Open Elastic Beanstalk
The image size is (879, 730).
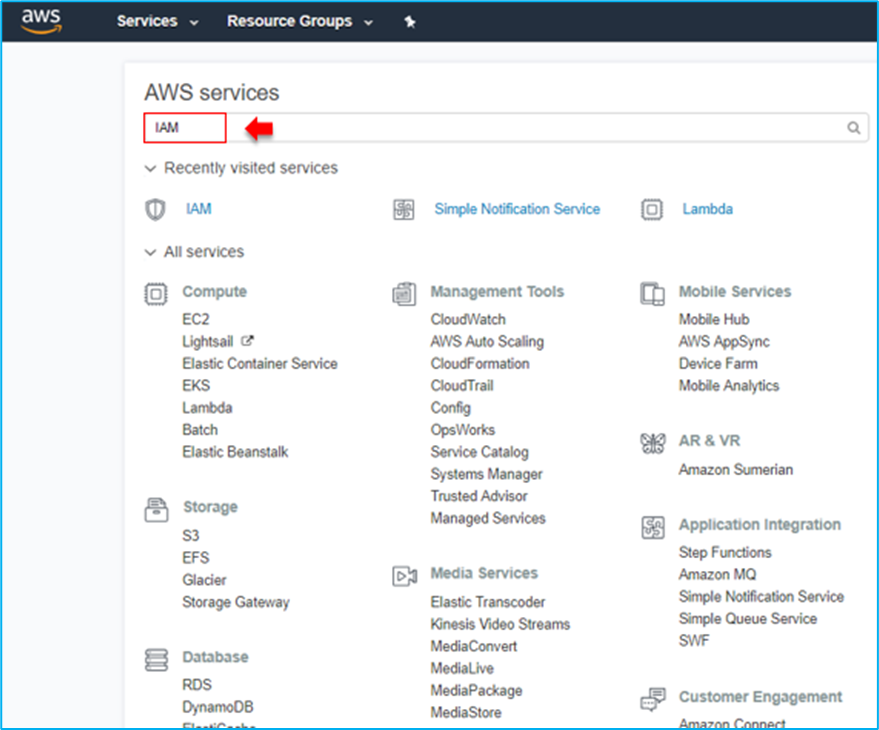click(x=235, y=452)
